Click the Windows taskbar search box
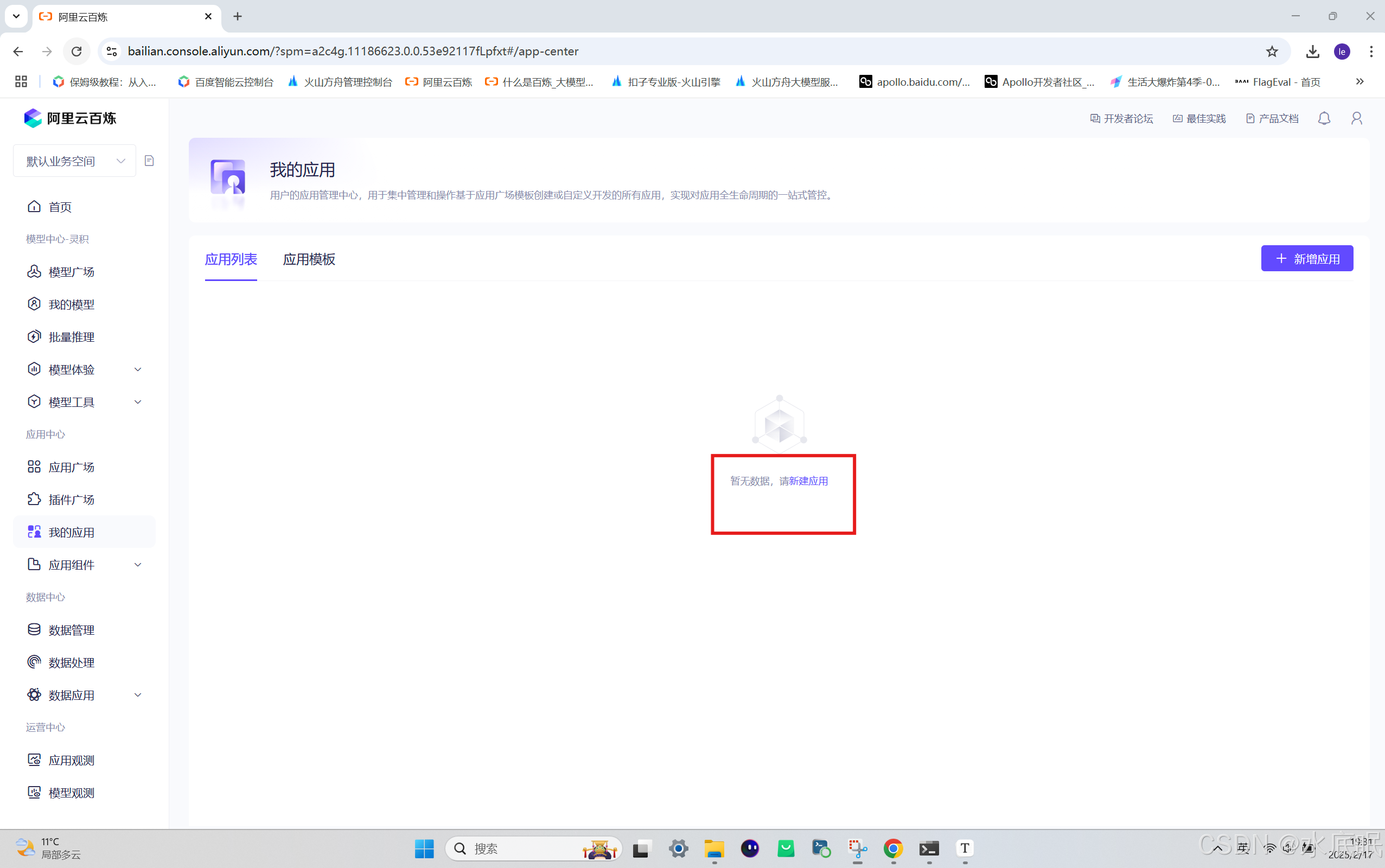Image resolution: width=1385 pixels, height=868 pixels. 516,848
